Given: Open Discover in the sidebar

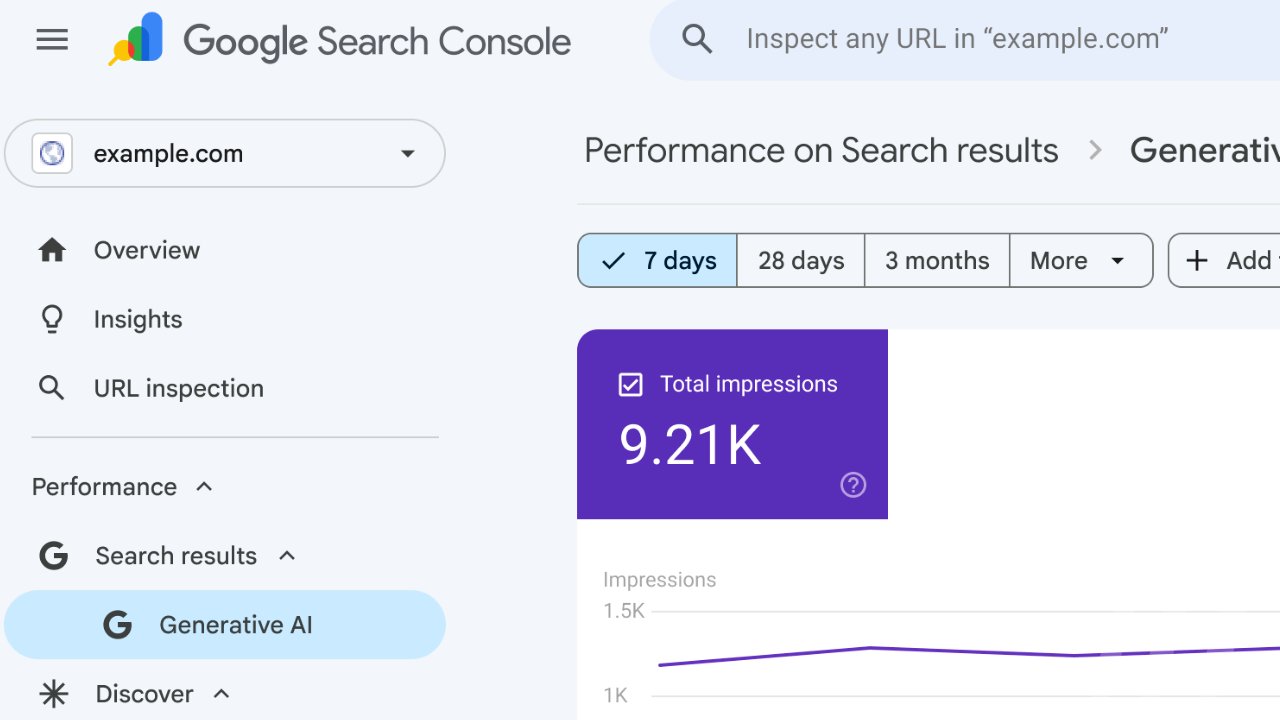Looking at the screenshot, I should pyautogui.click(x=144, y=694).
